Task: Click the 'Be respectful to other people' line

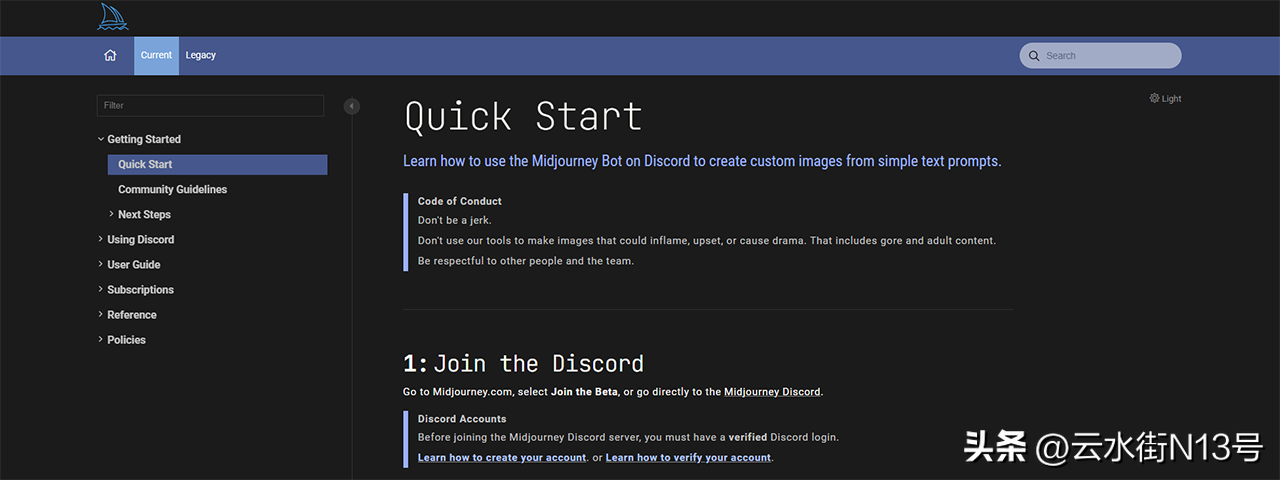Action: pyautogui.click(x=526, y=261)
